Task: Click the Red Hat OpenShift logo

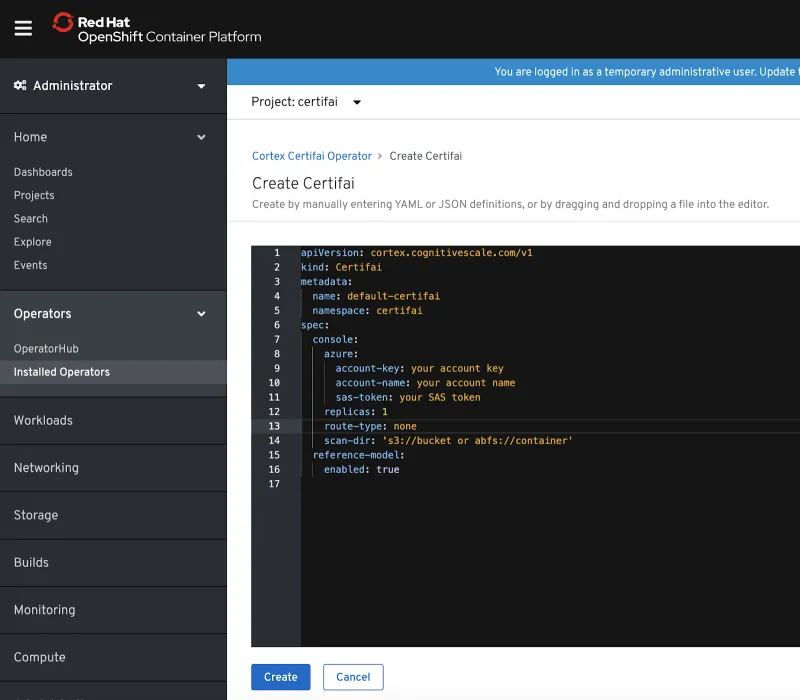Action: coord(157,29)
